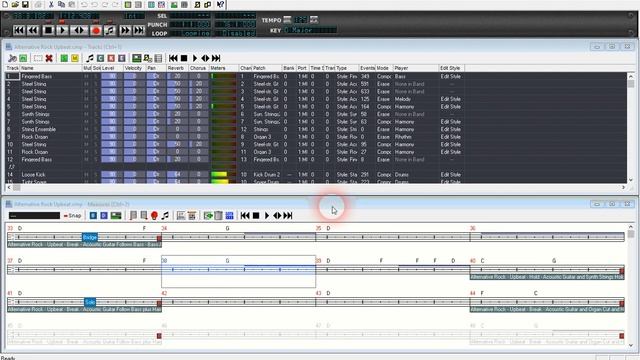The width and height of the screenshot is (640, 360).
Task: Mute track 14 Loose Kick
Action: [87, 175]
